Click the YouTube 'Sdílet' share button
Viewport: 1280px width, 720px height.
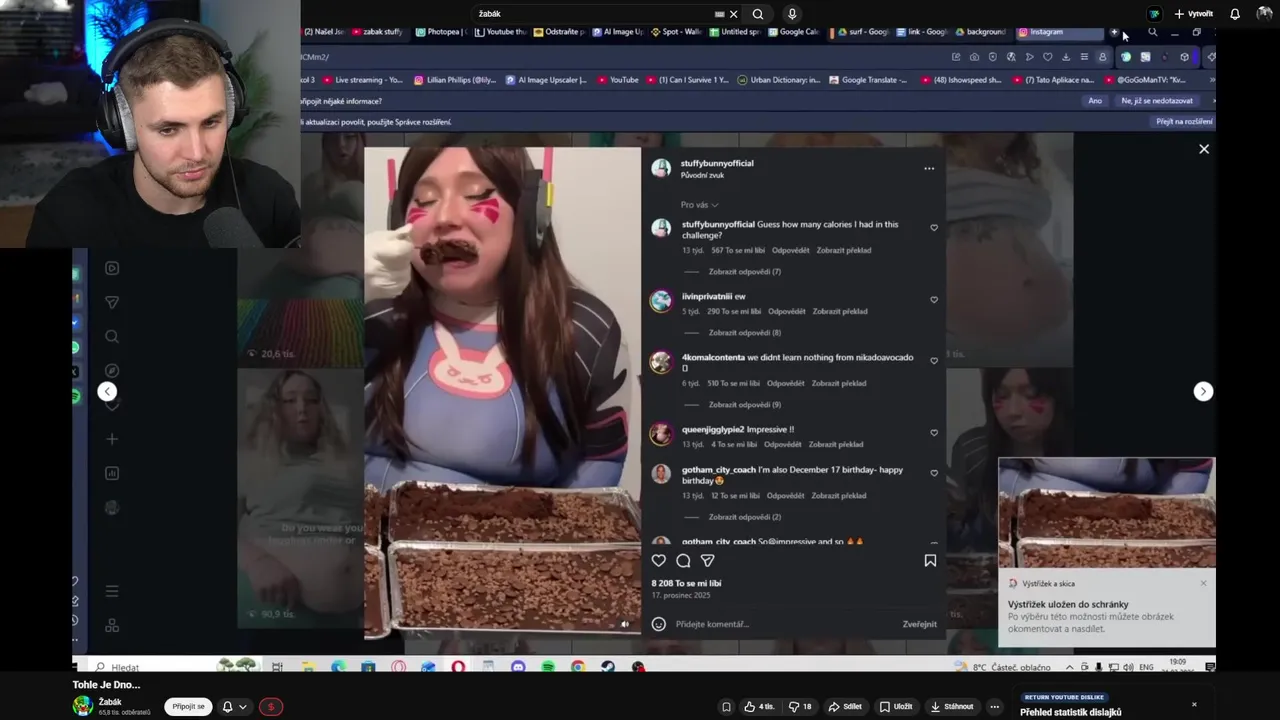pyautogui.click(x=845, y=707)
